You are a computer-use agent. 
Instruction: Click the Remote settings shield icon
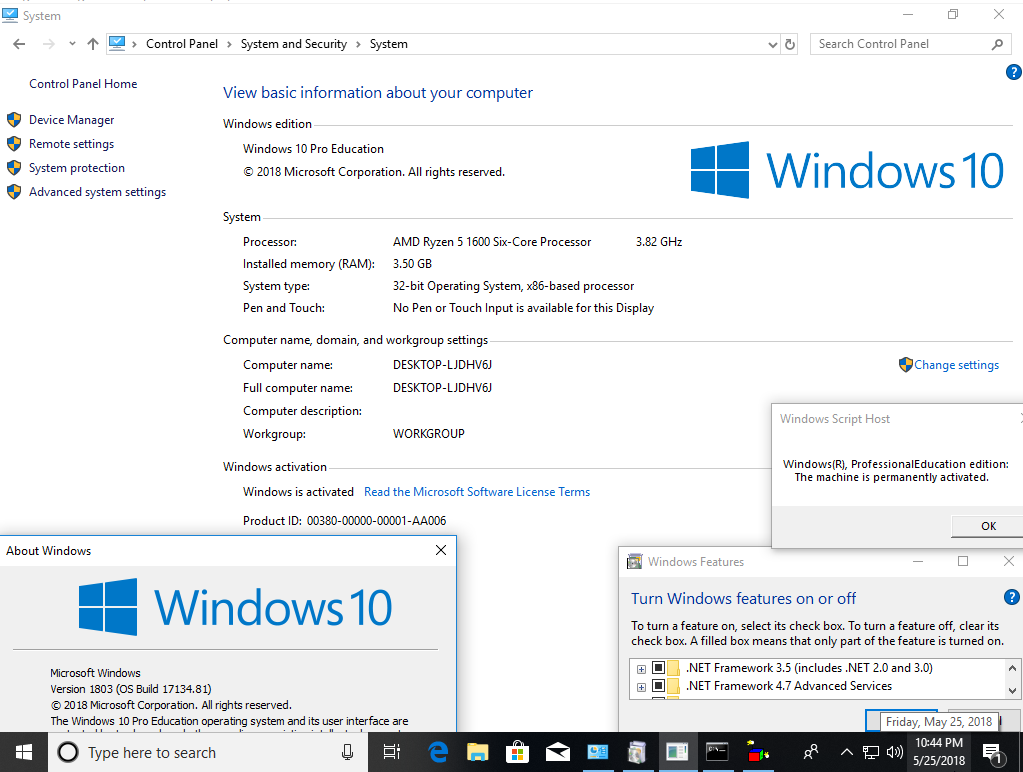pos(14,144)
